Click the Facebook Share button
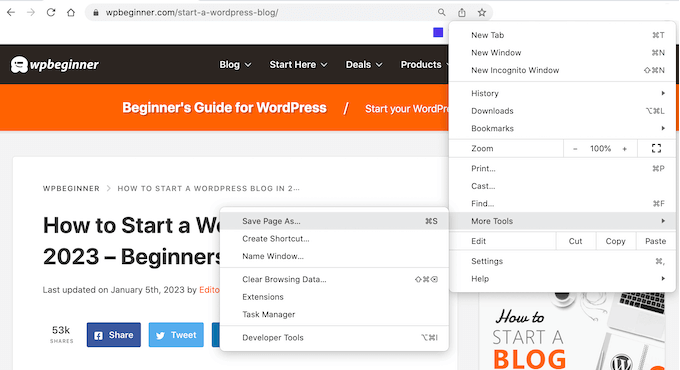Screen dimensions: 680x370 click(x=114, y=335)
